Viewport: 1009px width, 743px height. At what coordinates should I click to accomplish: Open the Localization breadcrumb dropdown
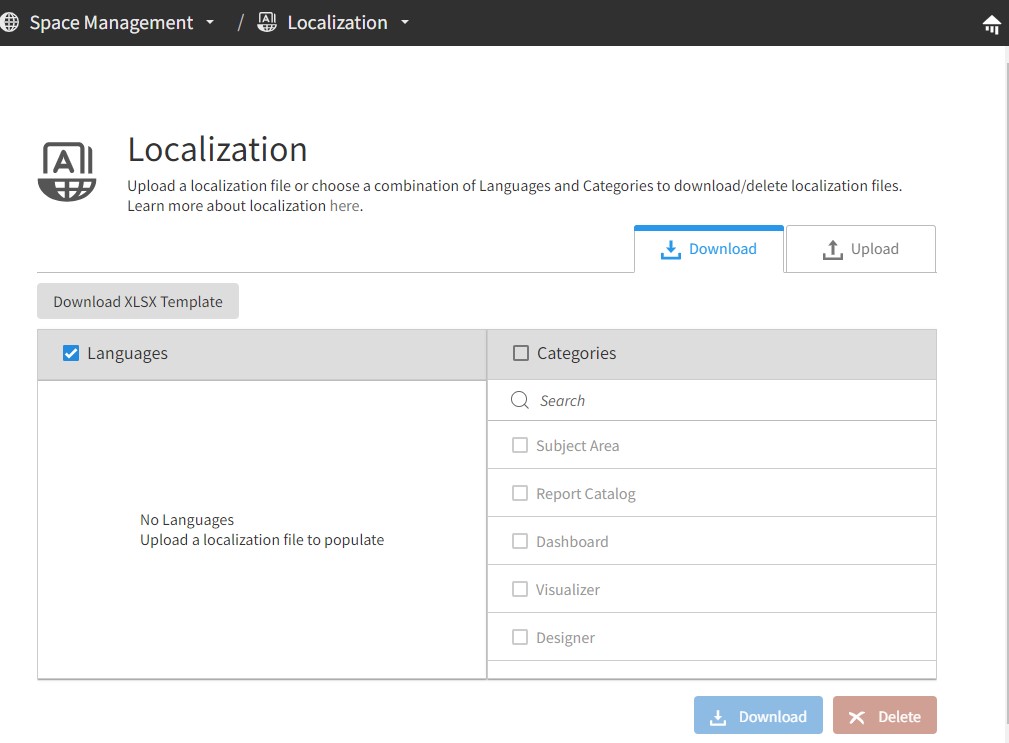tap(405, 22)
